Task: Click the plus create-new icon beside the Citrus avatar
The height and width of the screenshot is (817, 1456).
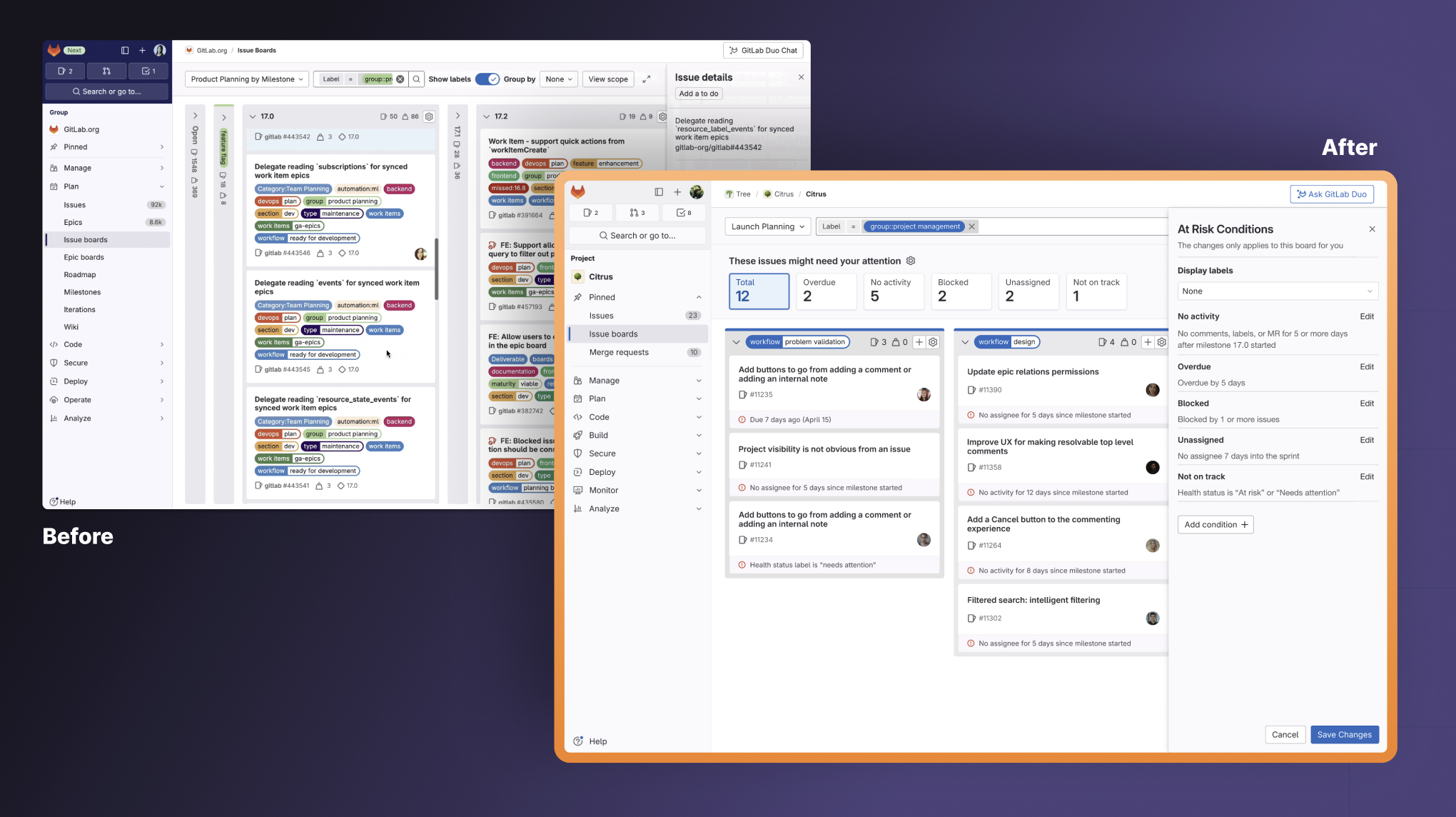Action: pyautogui.click(x=677, y=192)
